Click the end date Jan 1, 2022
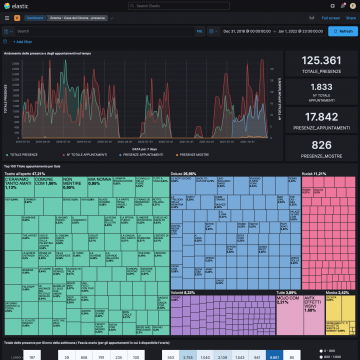This screenshot has width=360, height=360. pyautogui.click(x=300, y=31)
